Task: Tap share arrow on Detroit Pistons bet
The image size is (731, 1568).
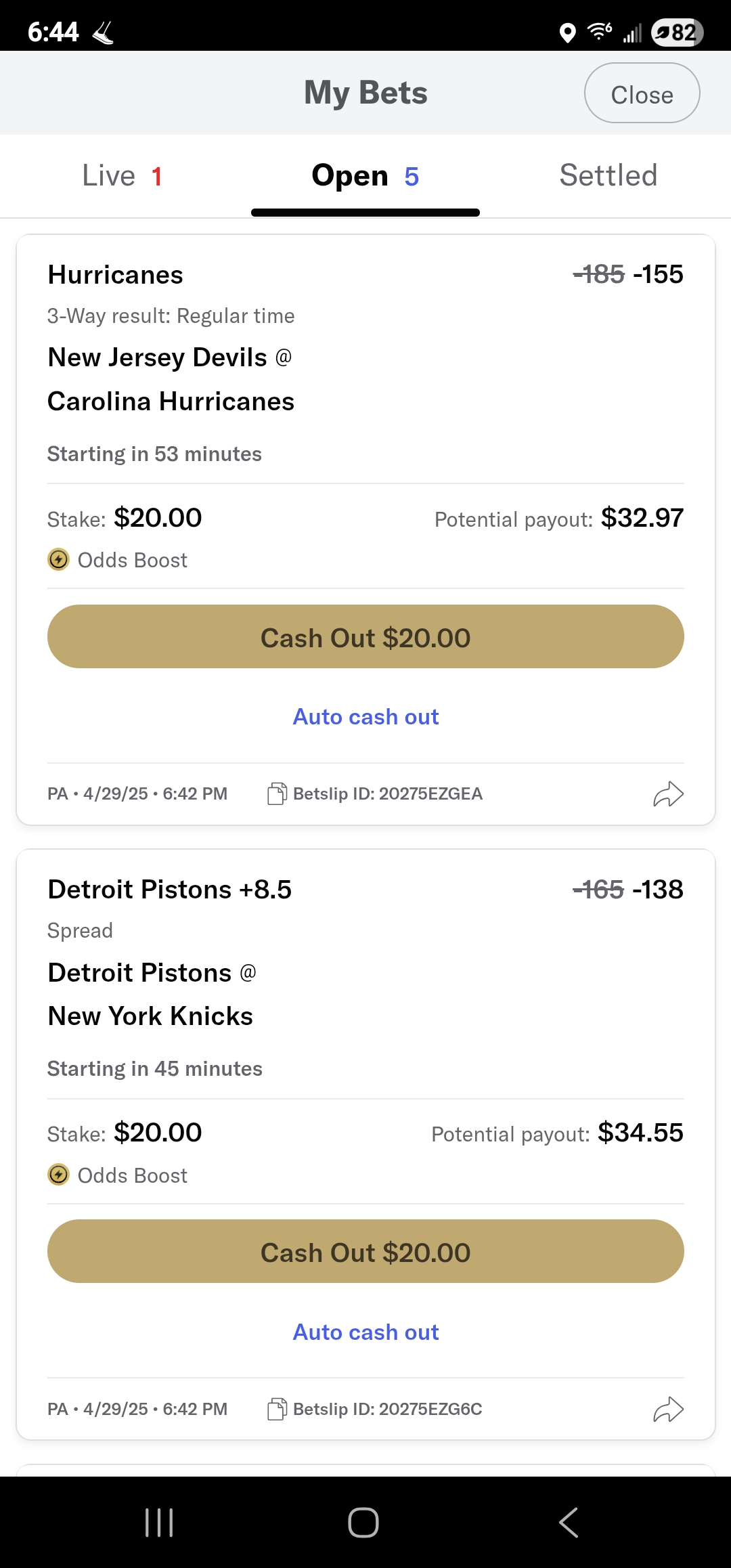Action: click(x=668, y=1410)
